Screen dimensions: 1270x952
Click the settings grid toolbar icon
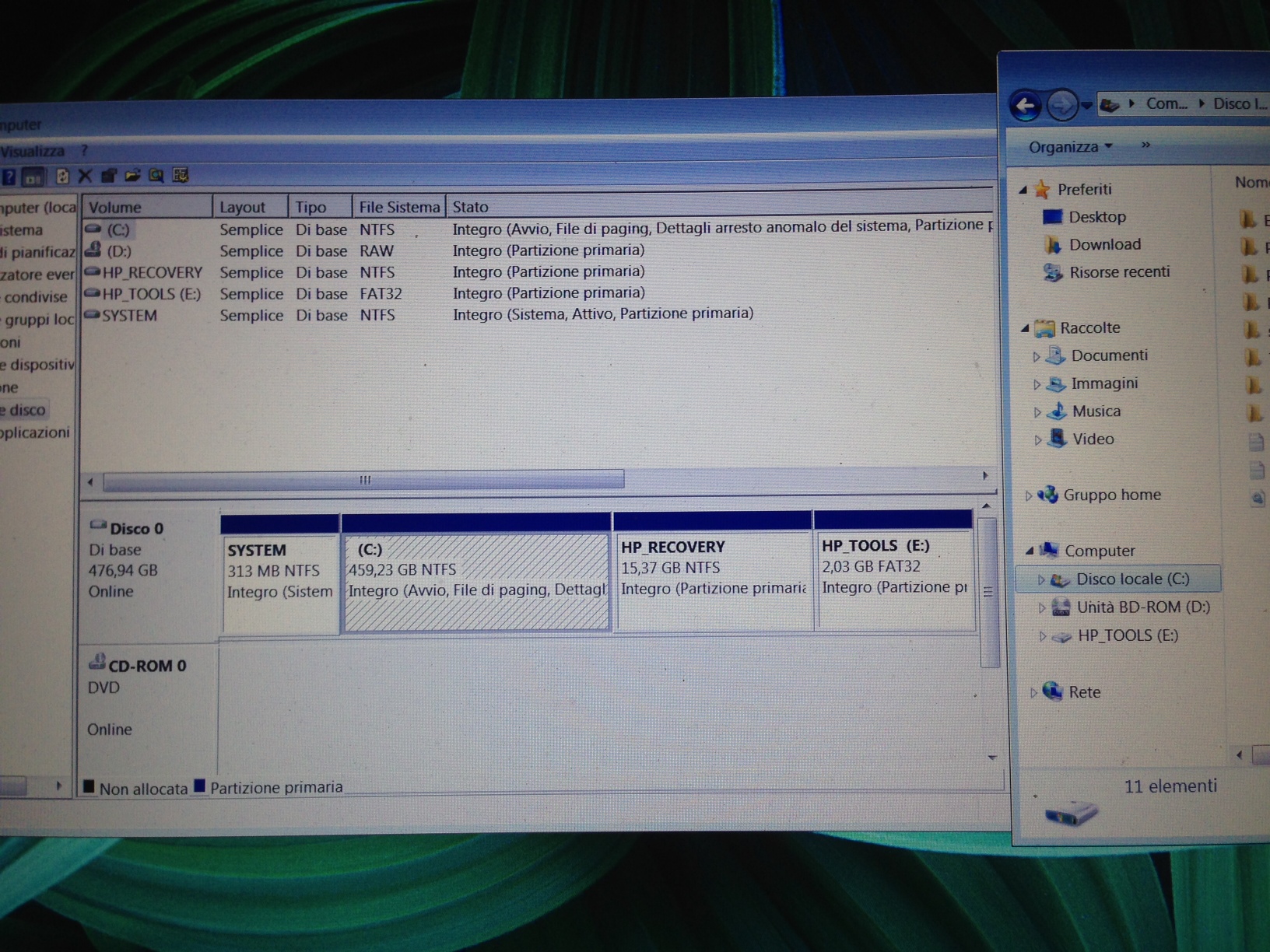click(181, 176)
